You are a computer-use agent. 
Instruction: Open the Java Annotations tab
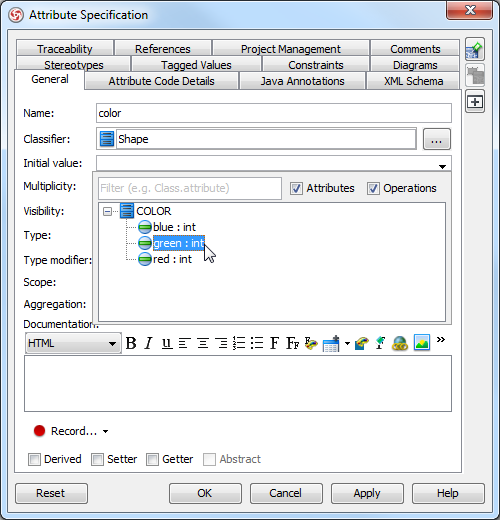point(302,81)
